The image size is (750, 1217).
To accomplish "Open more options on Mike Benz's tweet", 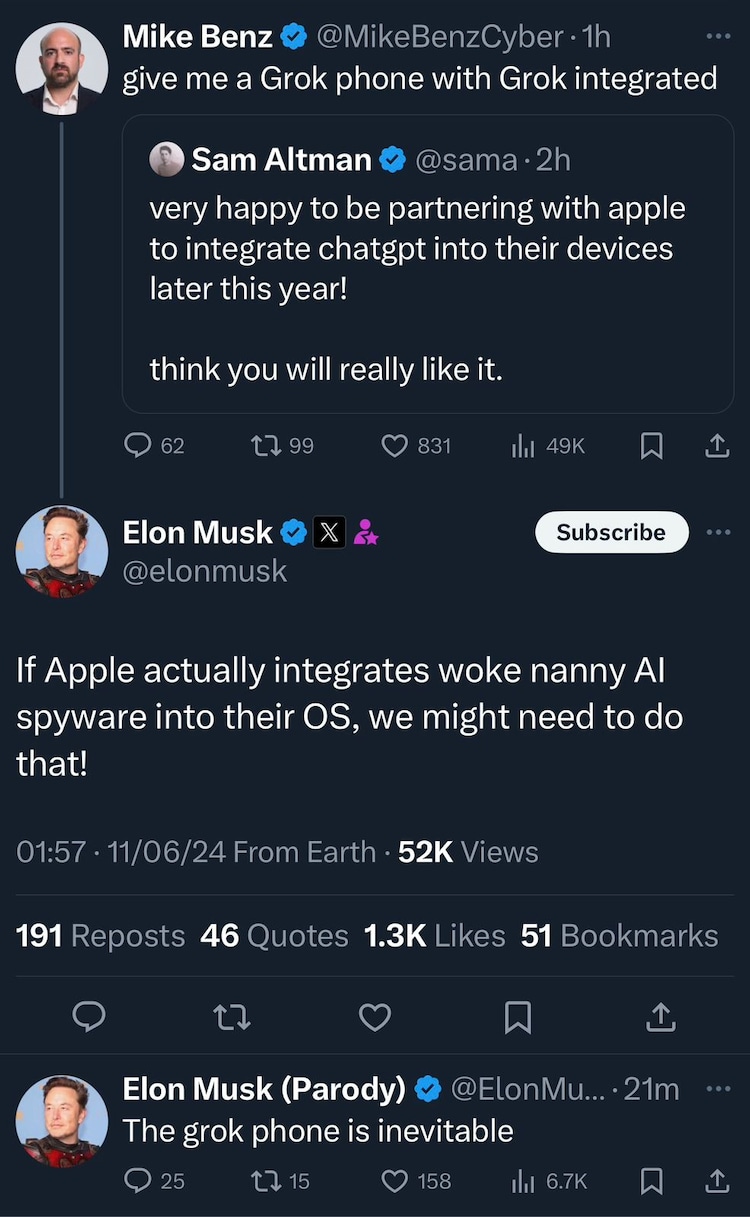I will coord(717,36).
